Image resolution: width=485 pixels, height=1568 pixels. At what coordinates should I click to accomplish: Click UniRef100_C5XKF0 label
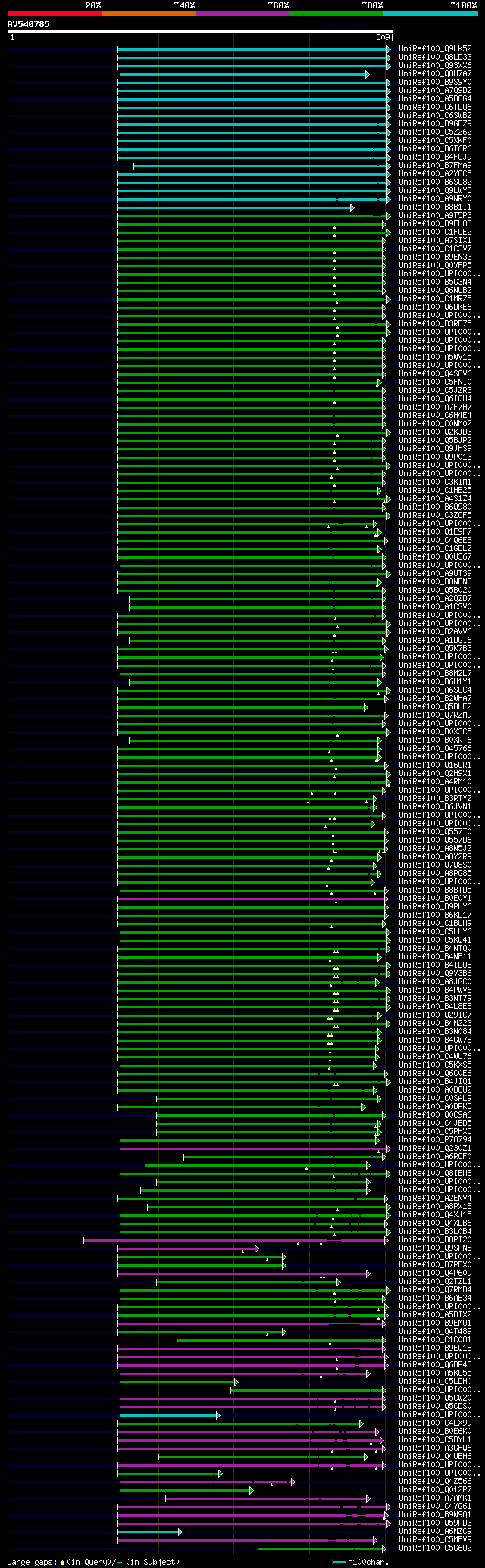coord(435,140)
